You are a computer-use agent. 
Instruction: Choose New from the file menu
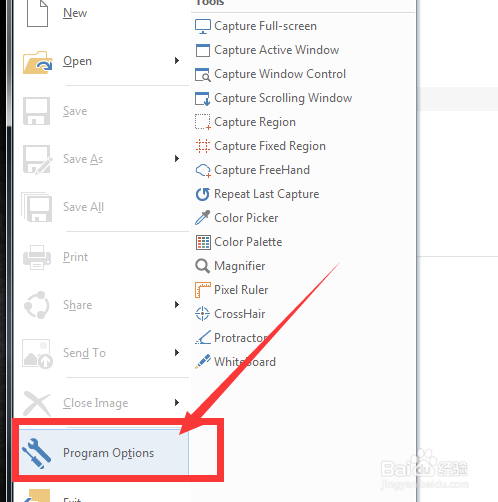tap(75, 13)
